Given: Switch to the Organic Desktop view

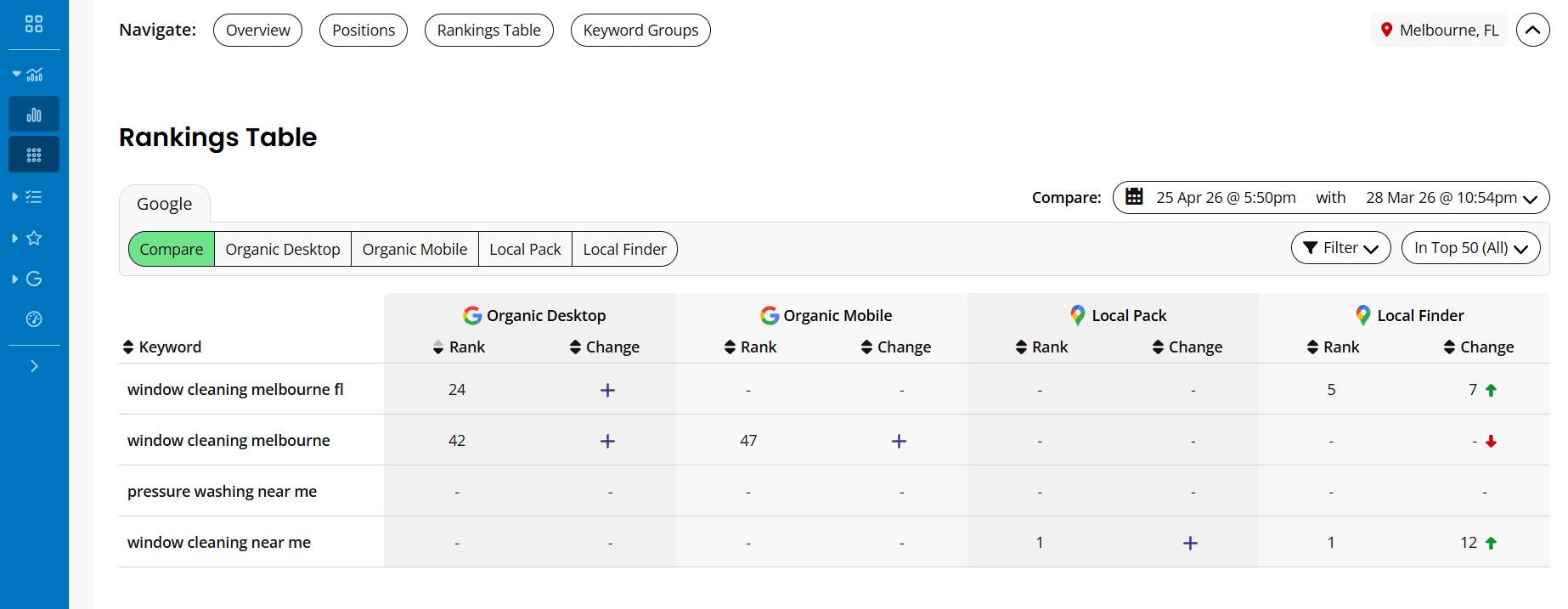Looking at the screenshot, I should [x=282, y=250].
